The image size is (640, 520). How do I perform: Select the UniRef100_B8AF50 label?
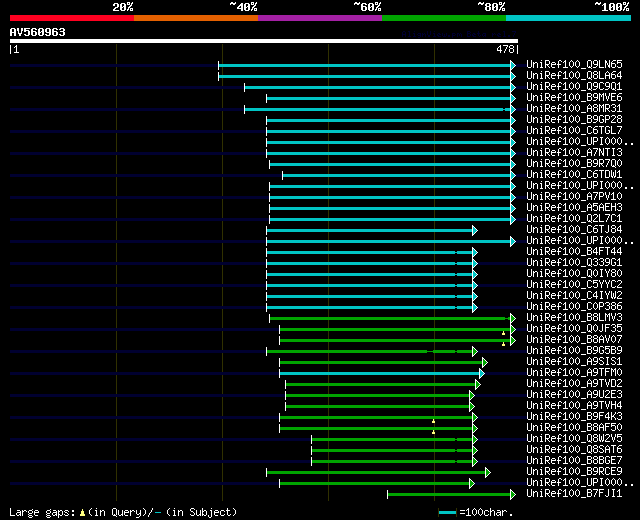(574, 428)
